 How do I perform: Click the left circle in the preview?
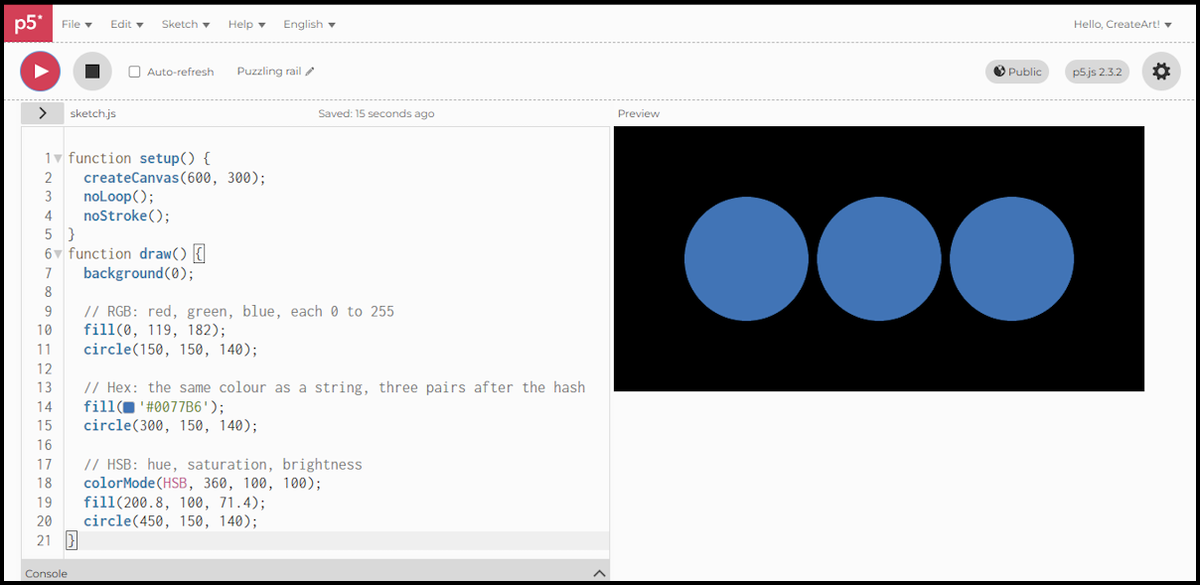746,259
